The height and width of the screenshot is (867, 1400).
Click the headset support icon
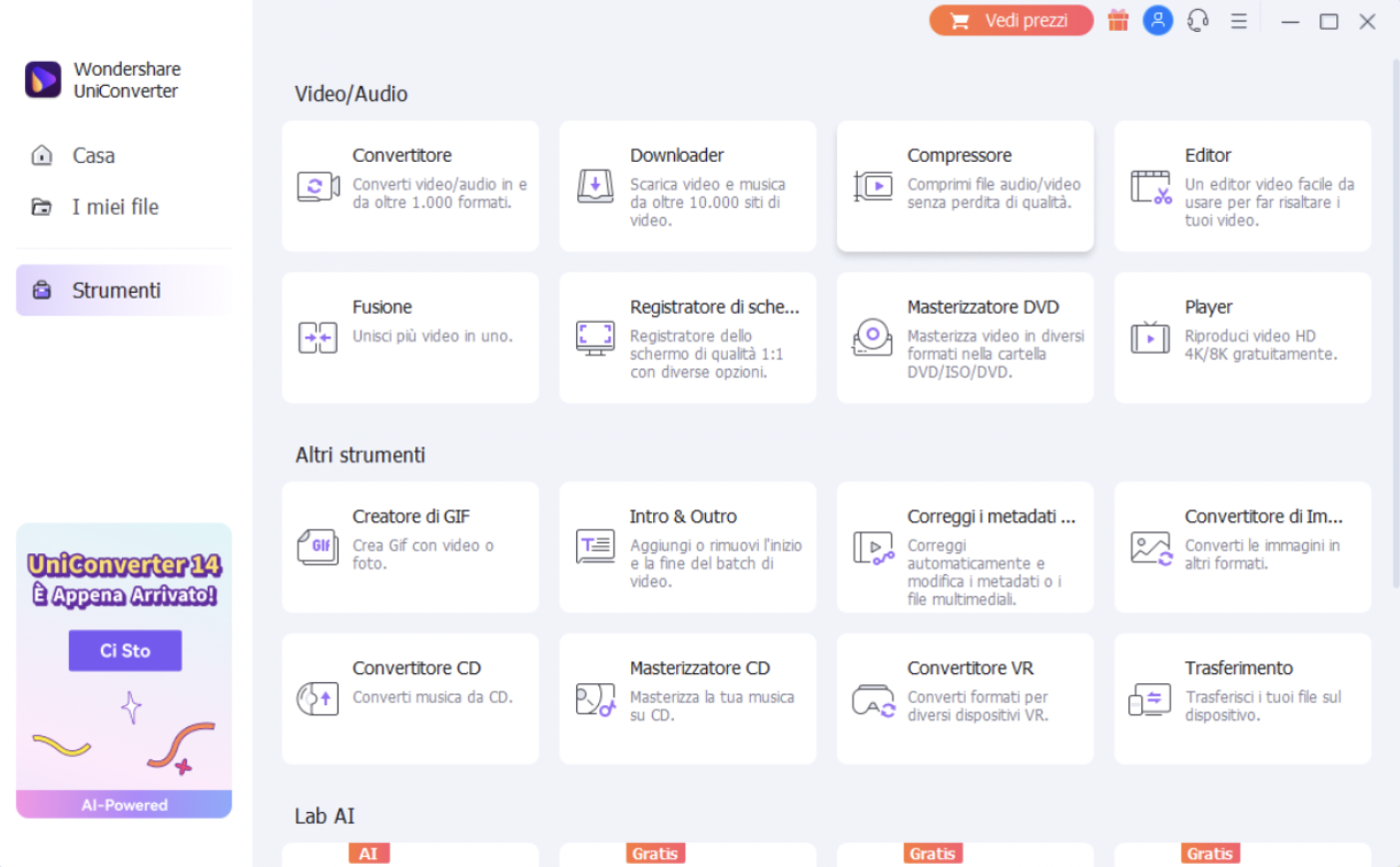point(1198,21)
